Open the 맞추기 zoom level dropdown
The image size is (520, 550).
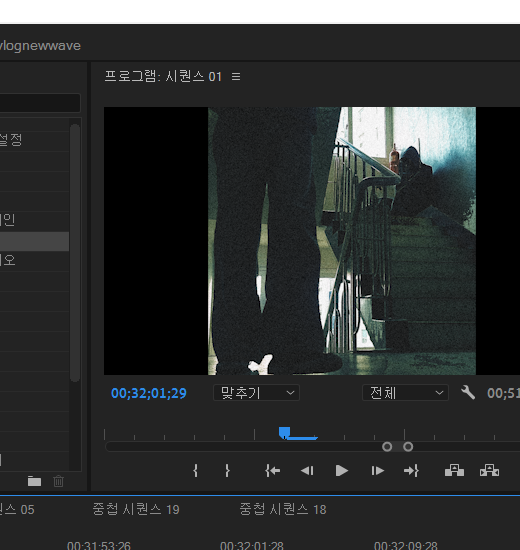(256, 393)
